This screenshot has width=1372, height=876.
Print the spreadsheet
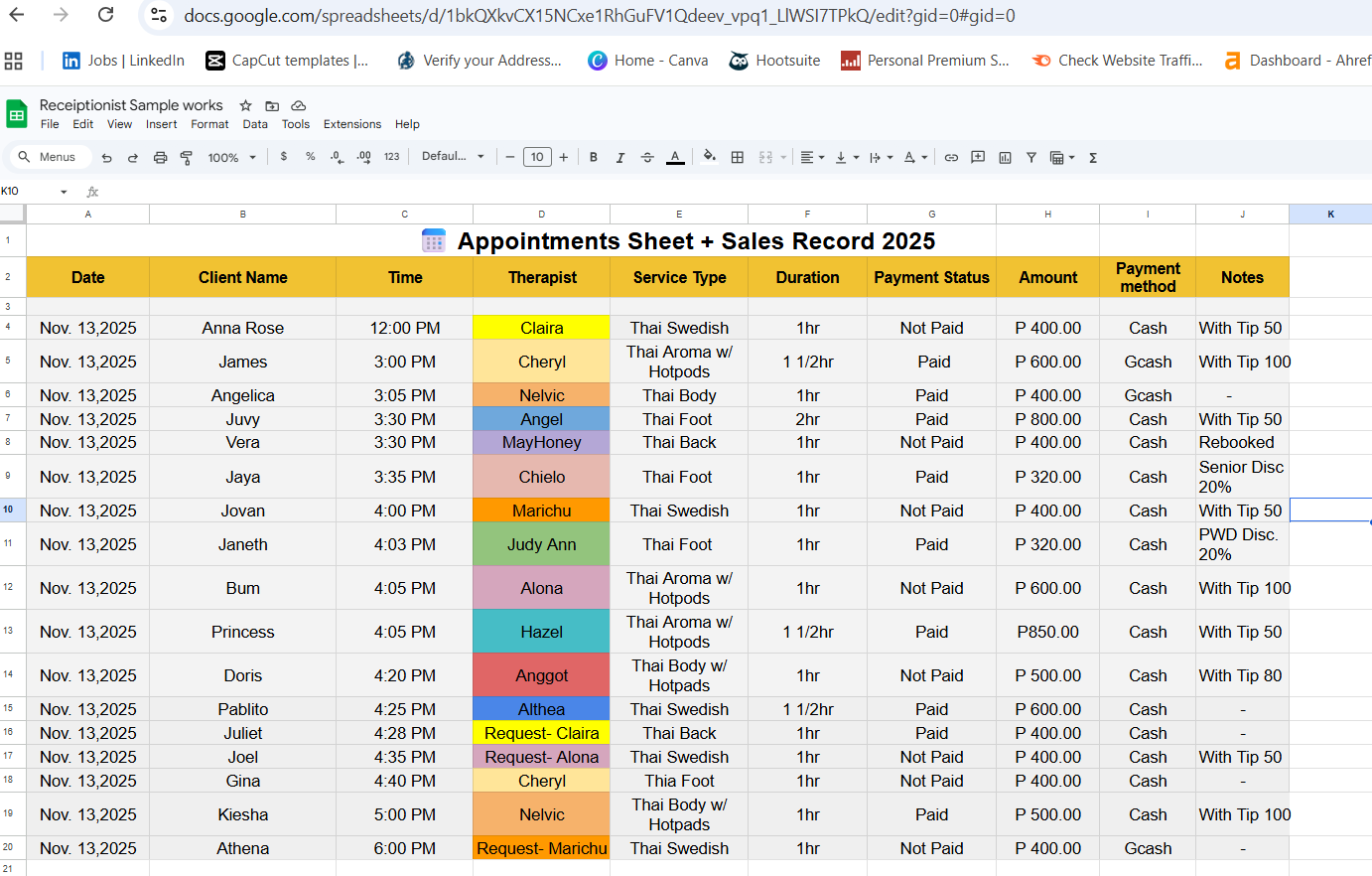tap(160, 158)
